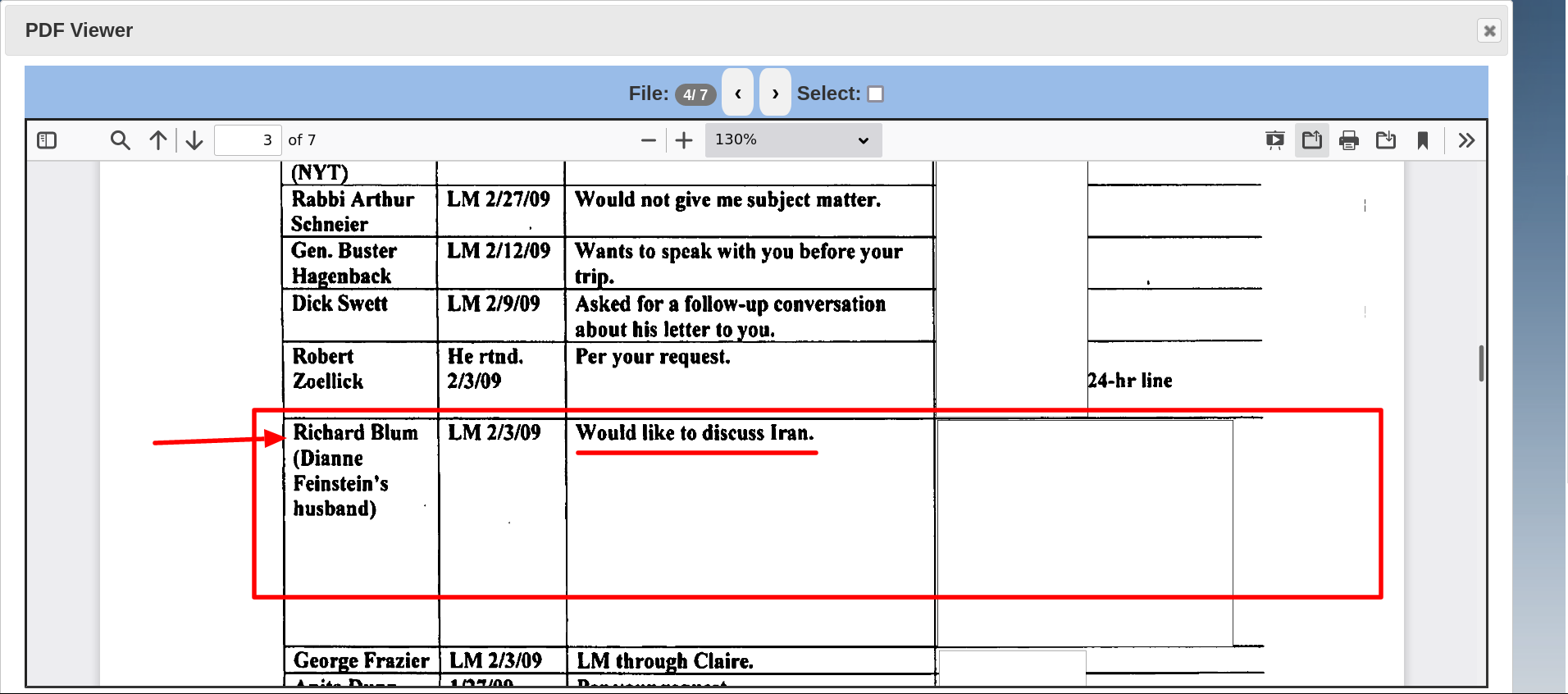Click 'LM through Claire.' text

pos(665,661)
